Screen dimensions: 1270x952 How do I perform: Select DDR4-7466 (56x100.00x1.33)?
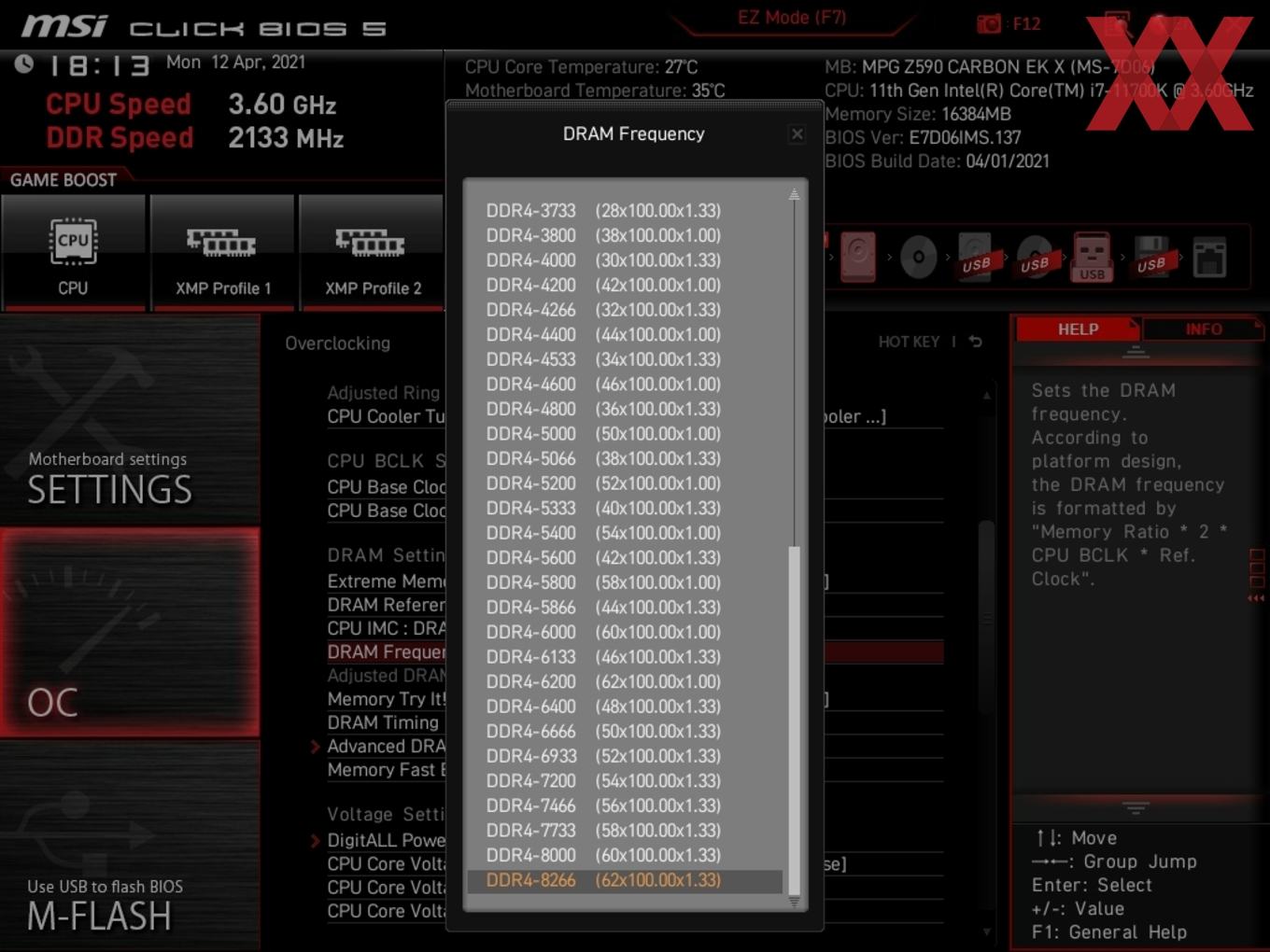624,805
